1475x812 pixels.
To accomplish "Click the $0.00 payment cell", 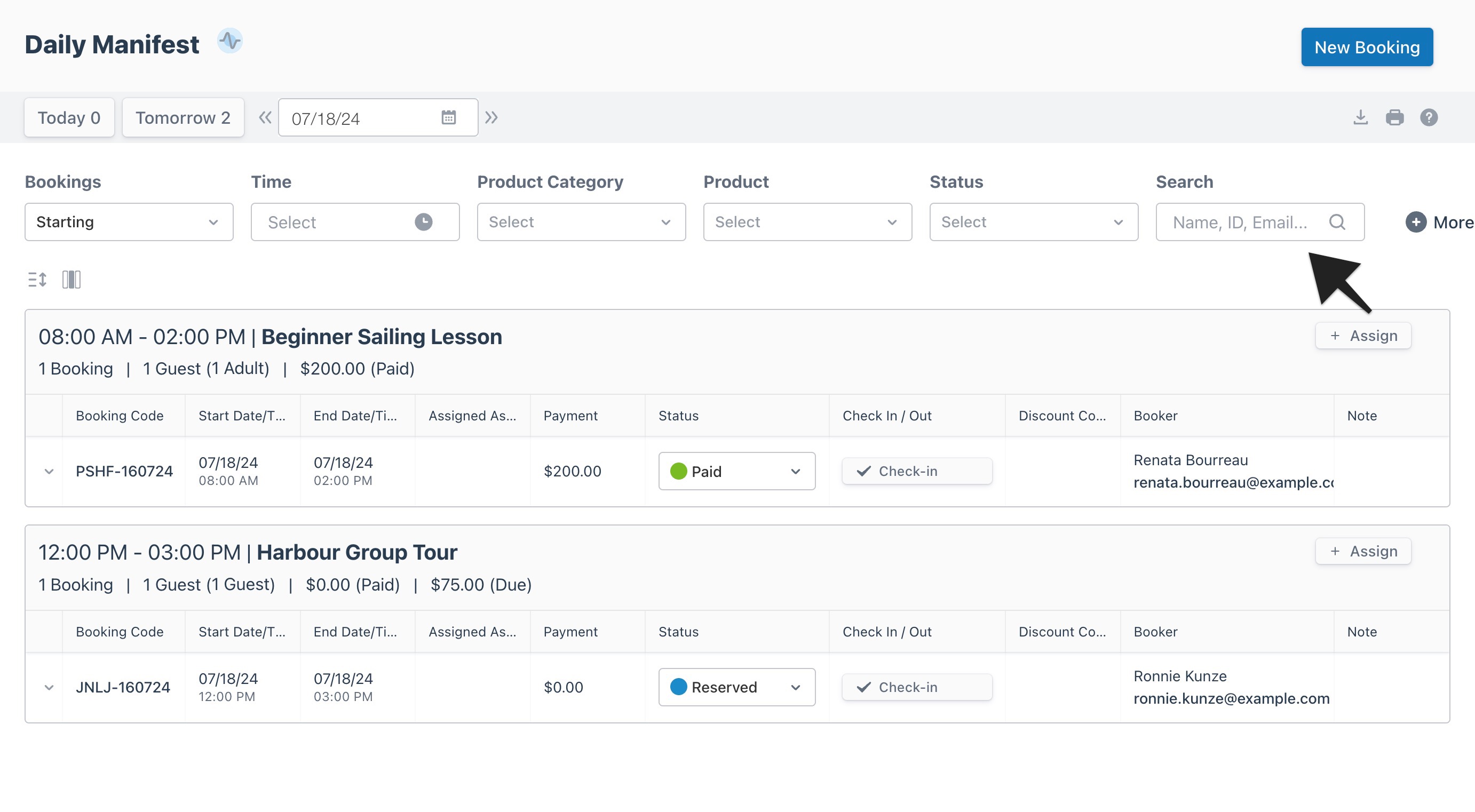I will pyautogui.click(x=564, y=687).
